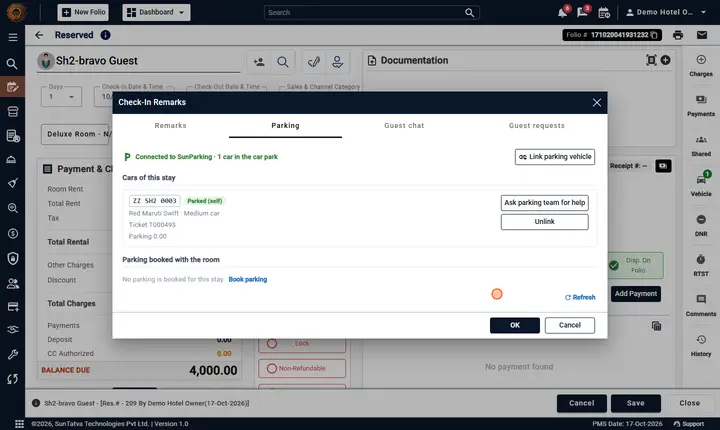720x430 pixels.
Task: Cancel the Check-In Remarks dialog
Action: coord(570,325)
